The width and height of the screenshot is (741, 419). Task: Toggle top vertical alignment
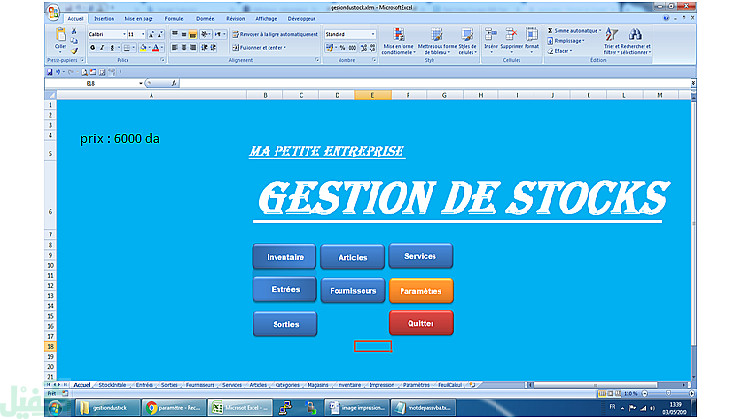click(175, 34)
